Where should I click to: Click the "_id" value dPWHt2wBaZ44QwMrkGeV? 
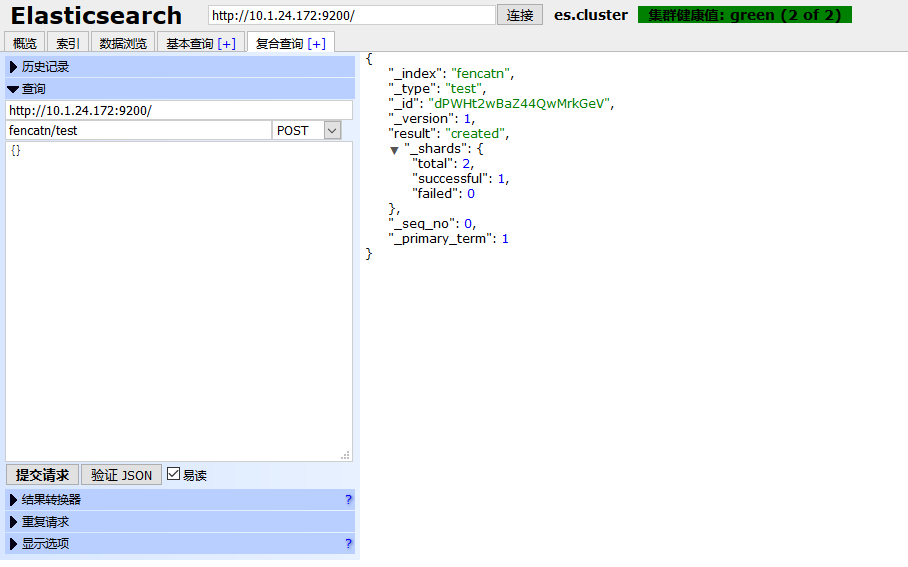pyautogui.click(x=519, y=104)
